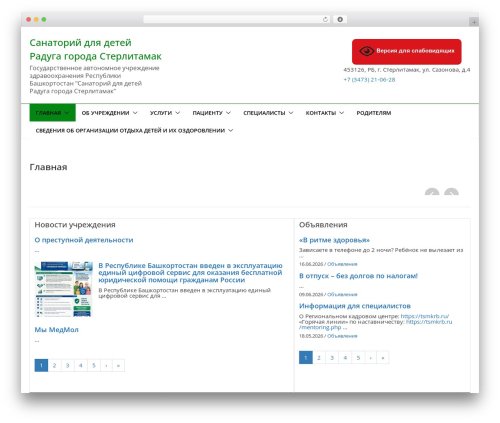Screen dimensions: 500x423
Task: Click announcements pagination last double arrow
Action: (x=383, y=357)
